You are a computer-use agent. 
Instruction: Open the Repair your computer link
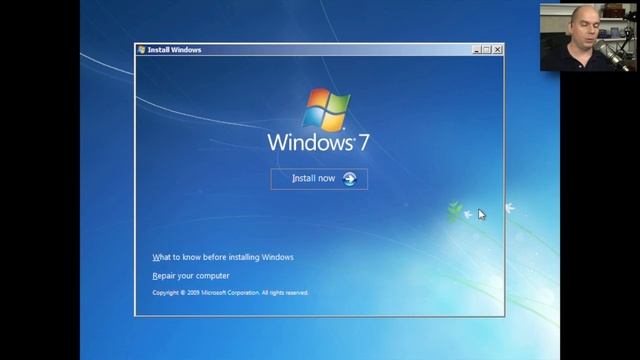pos(191,276)
